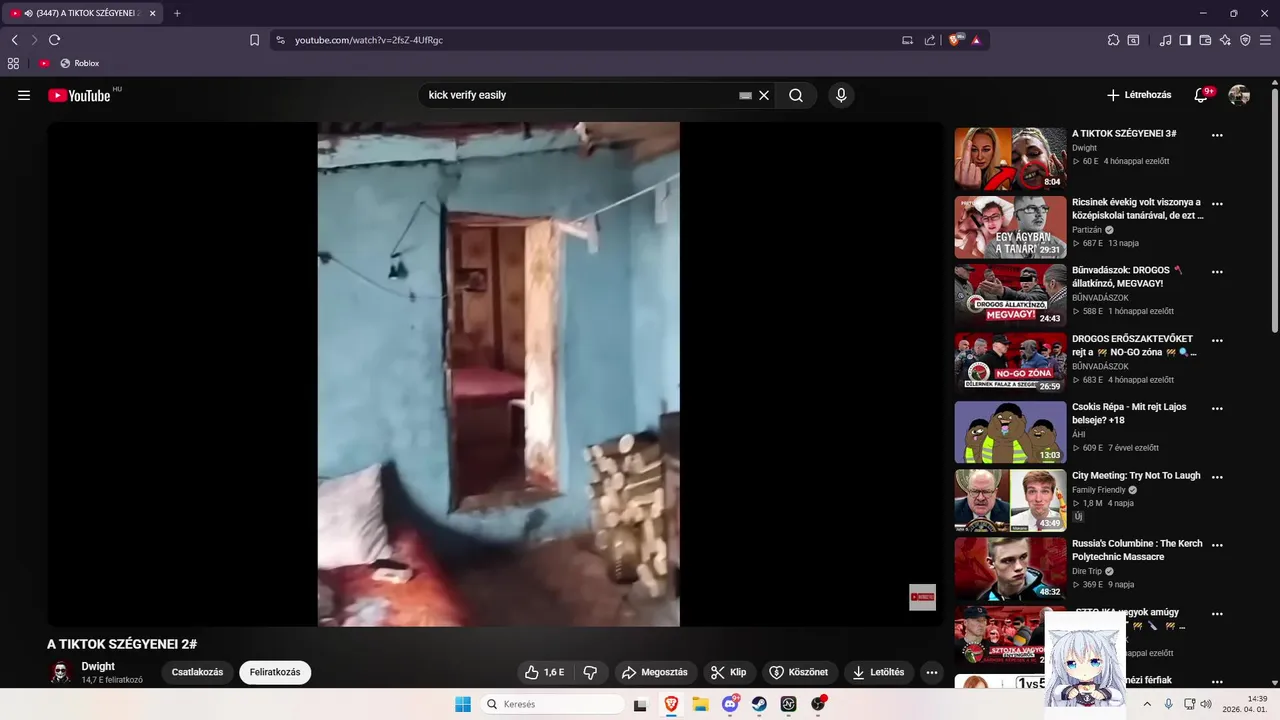Open the Brave playlist music note icon
Screen dimensions: 1280x720
coord(1165,40)
